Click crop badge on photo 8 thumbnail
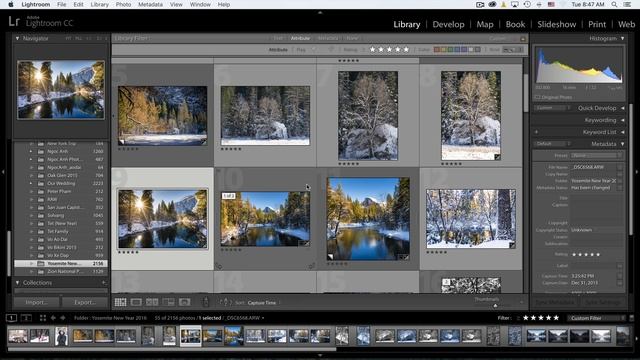Image resolution: width=640 pixels, height=360 pixels. [497, 157]
